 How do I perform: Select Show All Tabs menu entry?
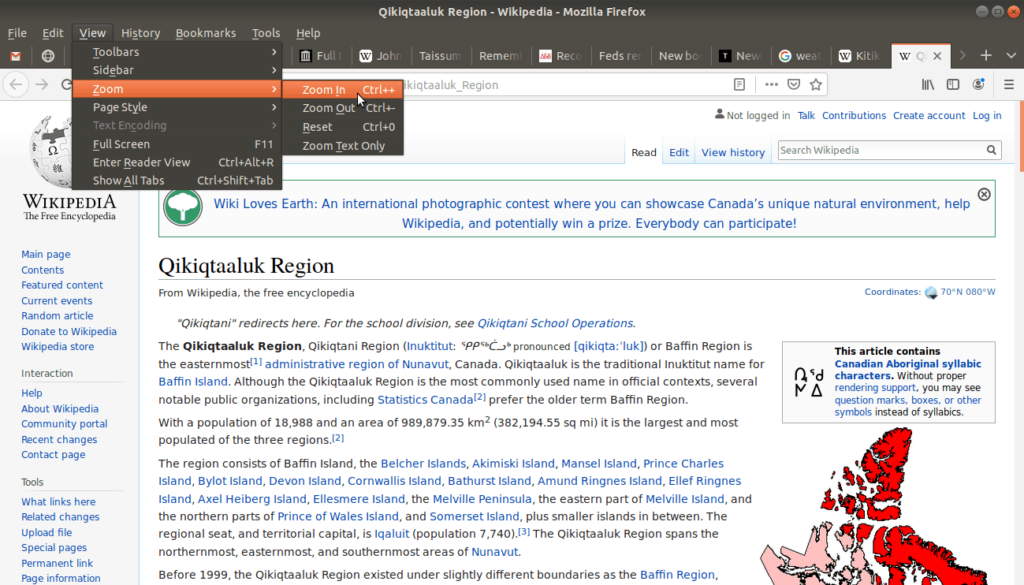click(176, 181)
